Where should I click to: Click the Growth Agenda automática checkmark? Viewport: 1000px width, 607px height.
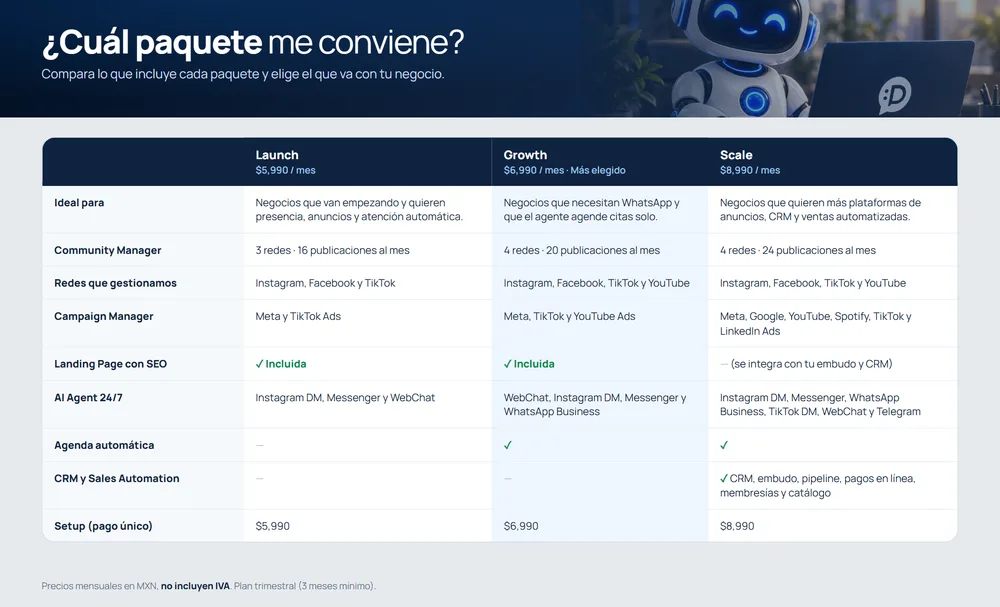[x=508, y=445]
